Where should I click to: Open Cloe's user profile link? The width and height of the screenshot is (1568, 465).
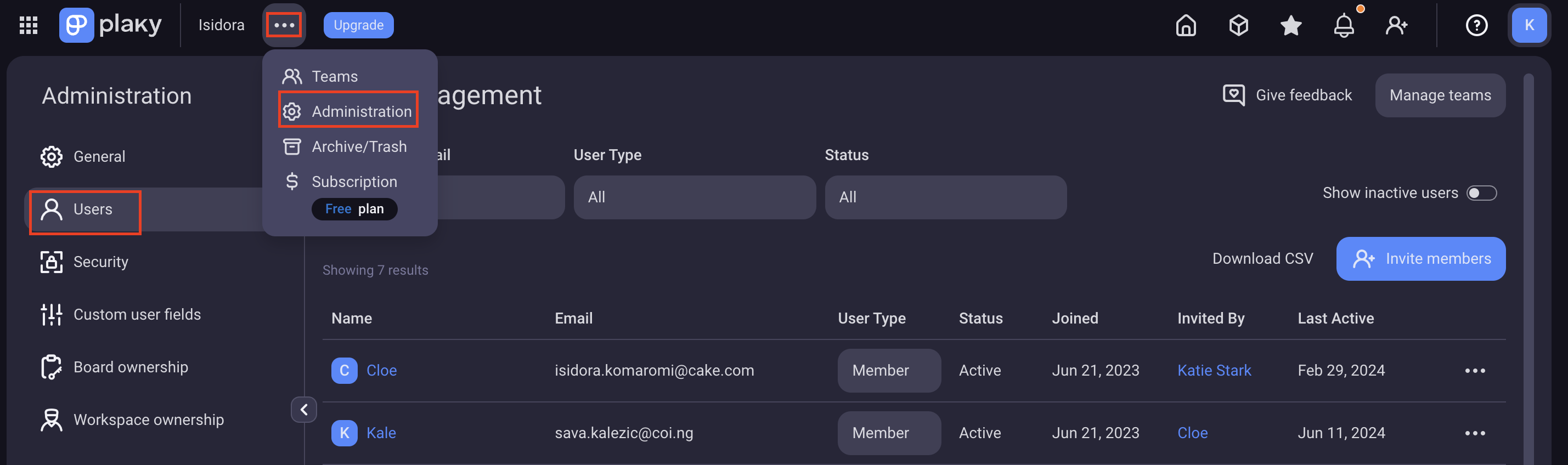coord(382,371)
